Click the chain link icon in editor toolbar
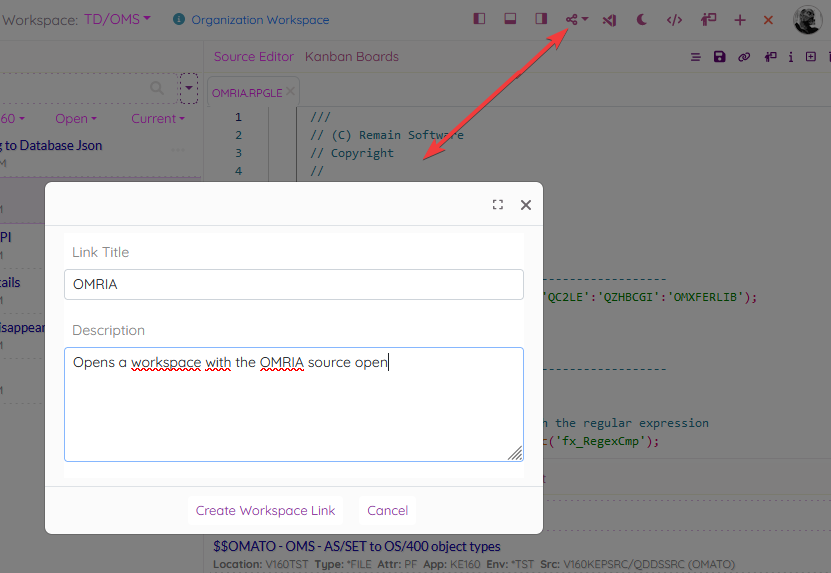 coord(744,57)
